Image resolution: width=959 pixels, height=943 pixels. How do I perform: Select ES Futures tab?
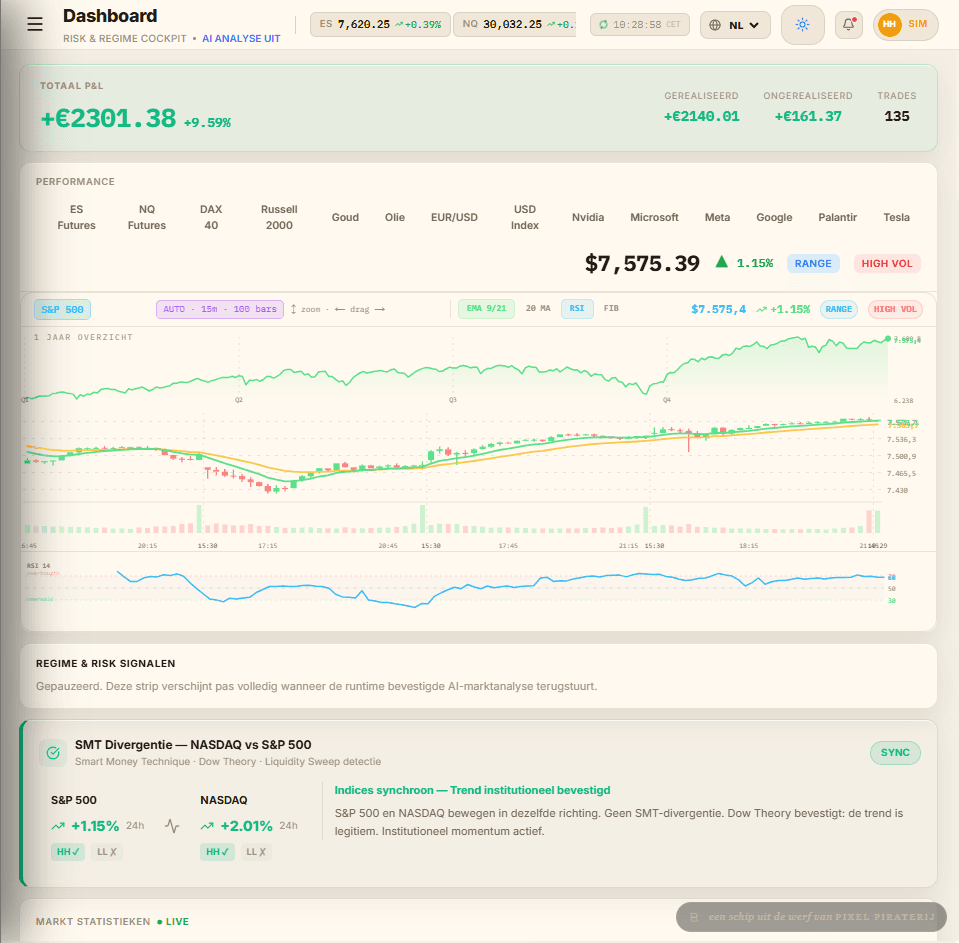76,217
